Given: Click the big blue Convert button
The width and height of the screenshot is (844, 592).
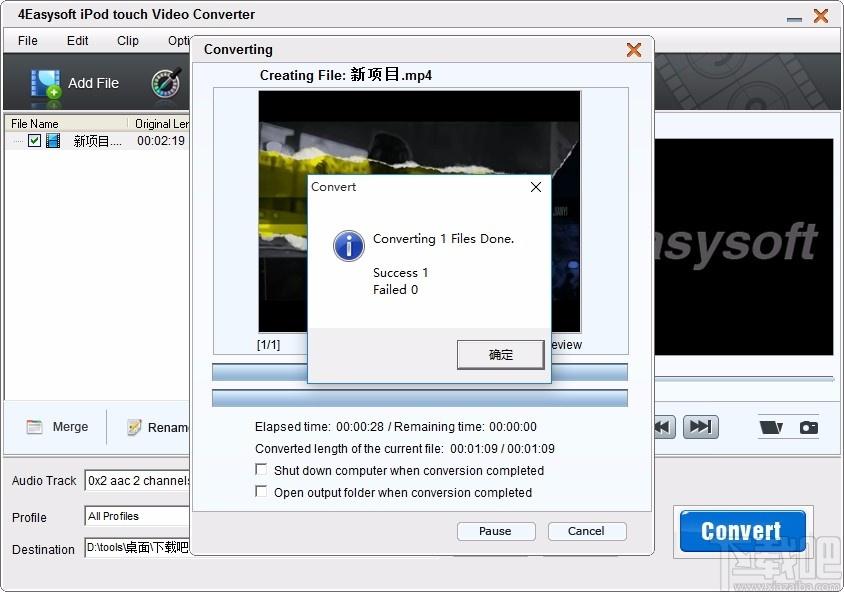Looking at the screenshot, I should point(743,531).
